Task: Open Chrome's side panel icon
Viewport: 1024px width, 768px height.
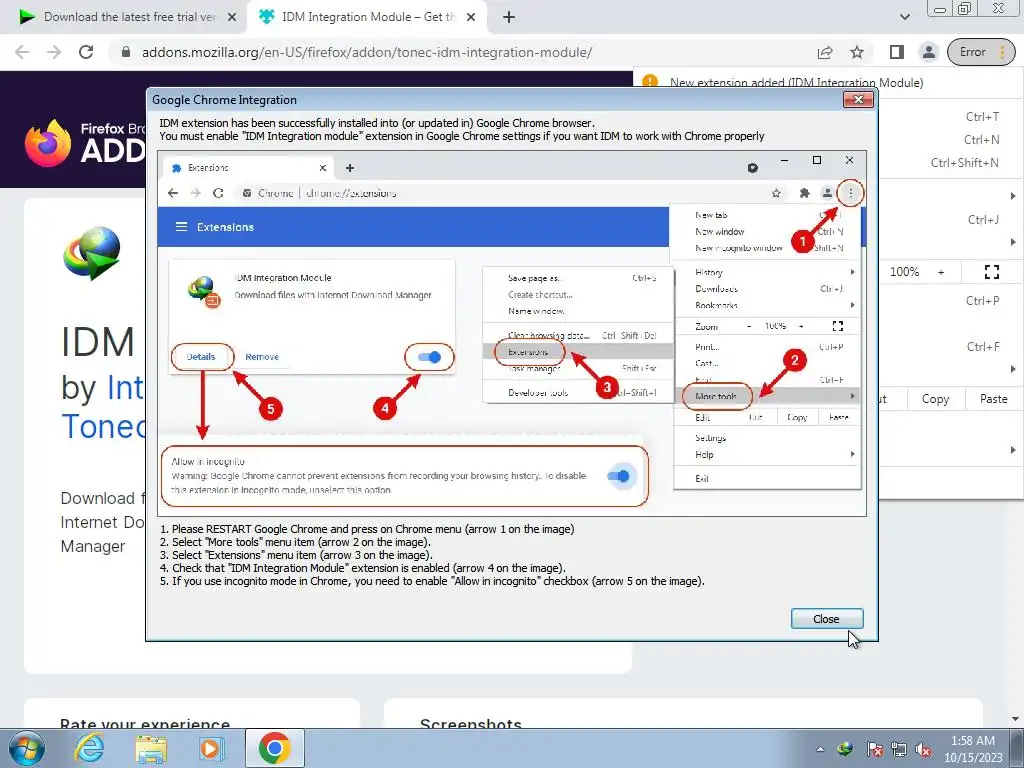Action: click(897, 52)
